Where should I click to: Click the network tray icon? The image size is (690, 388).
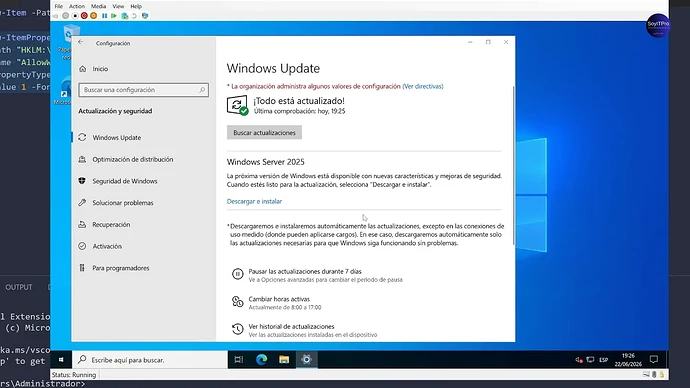tap(591, 360)
